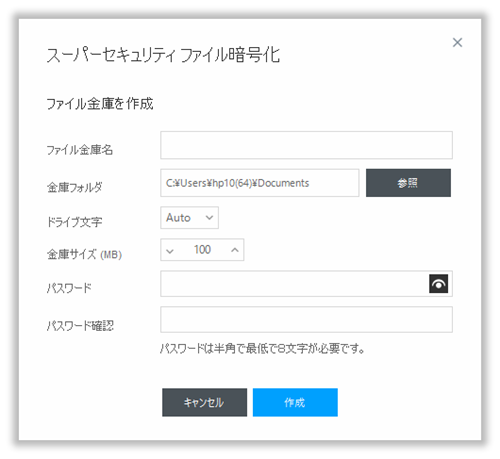Click the パスワード確認 label text
500x459 pixels.
[x=80, y=325]
